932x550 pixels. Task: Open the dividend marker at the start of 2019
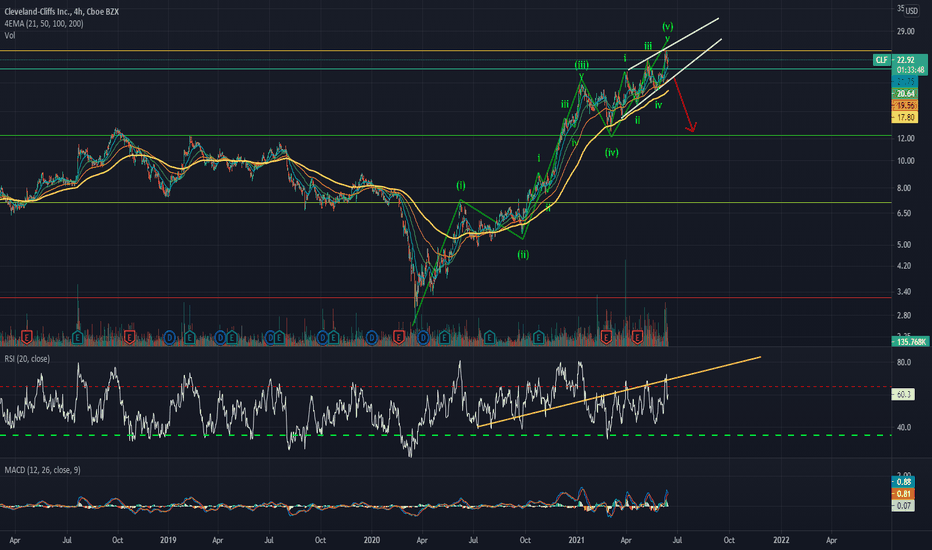[169, 338]
